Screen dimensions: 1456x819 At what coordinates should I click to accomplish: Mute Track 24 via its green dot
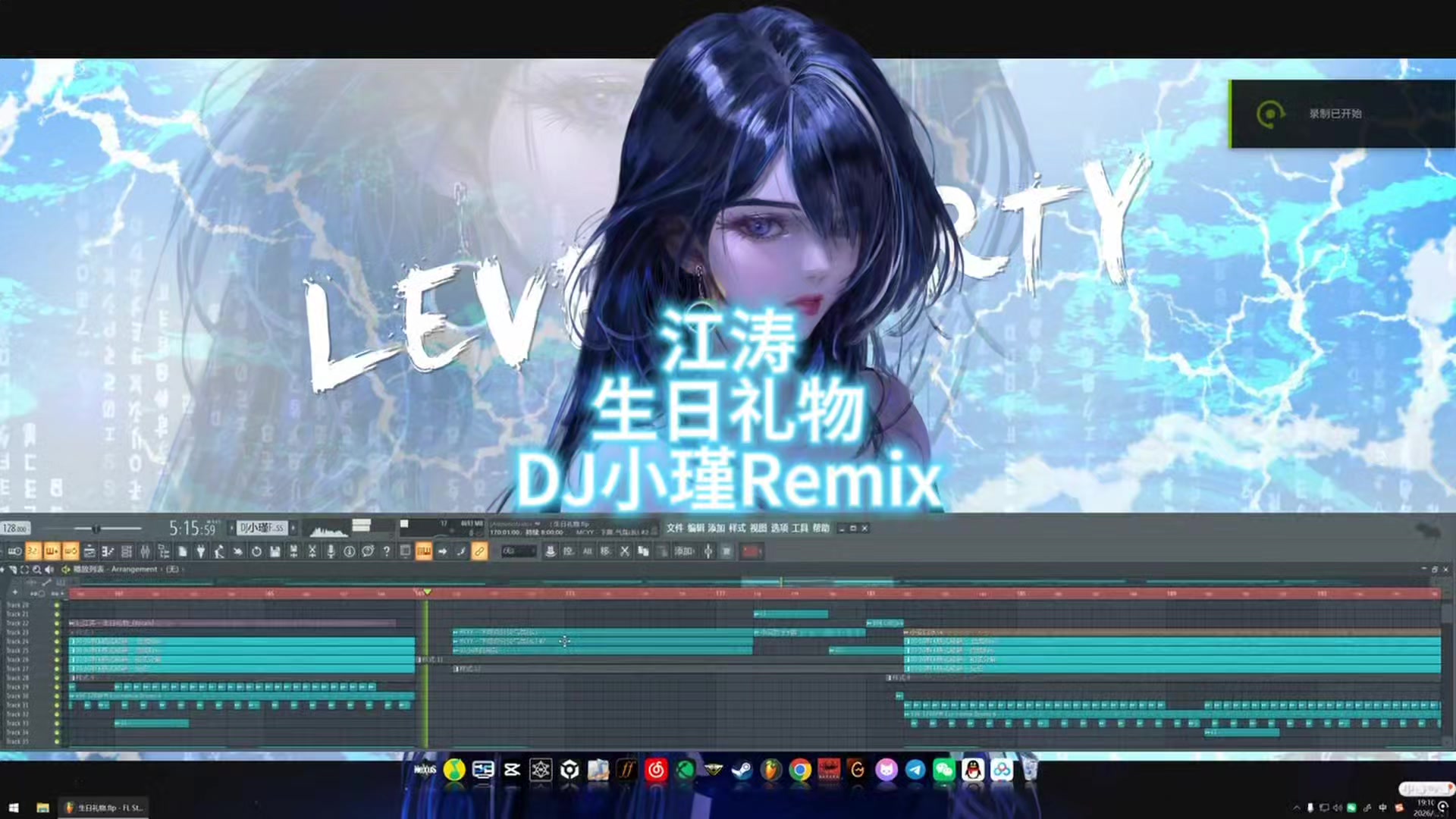(x=57, y=642)
